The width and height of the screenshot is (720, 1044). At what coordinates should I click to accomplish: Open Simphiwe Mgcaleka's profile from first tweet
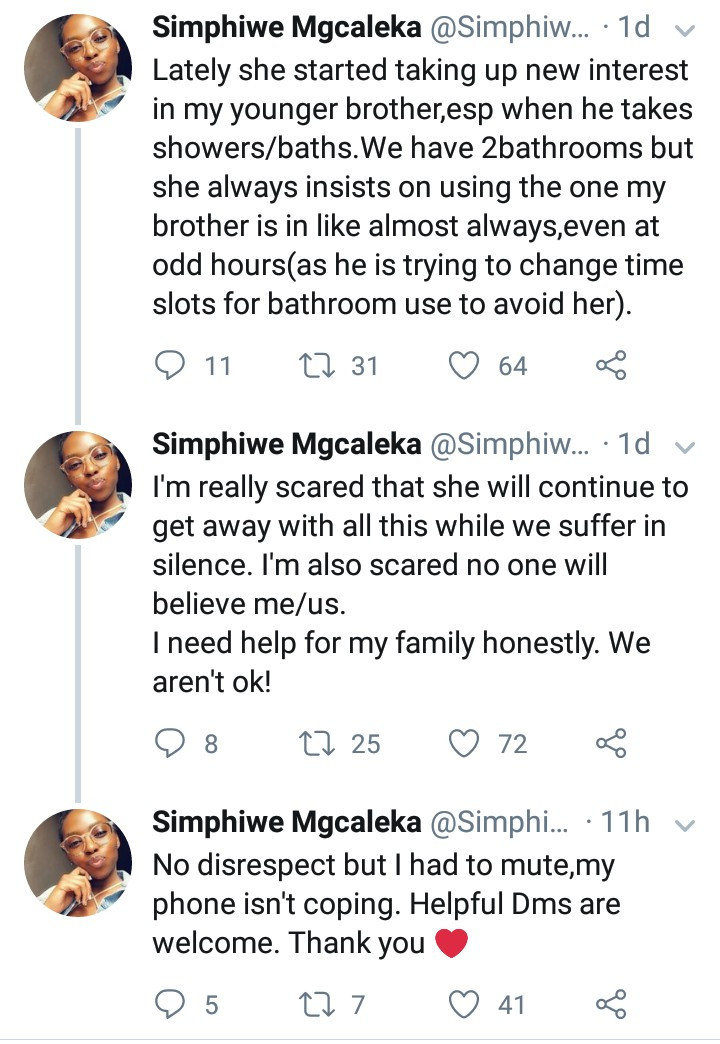coord(286,30)
